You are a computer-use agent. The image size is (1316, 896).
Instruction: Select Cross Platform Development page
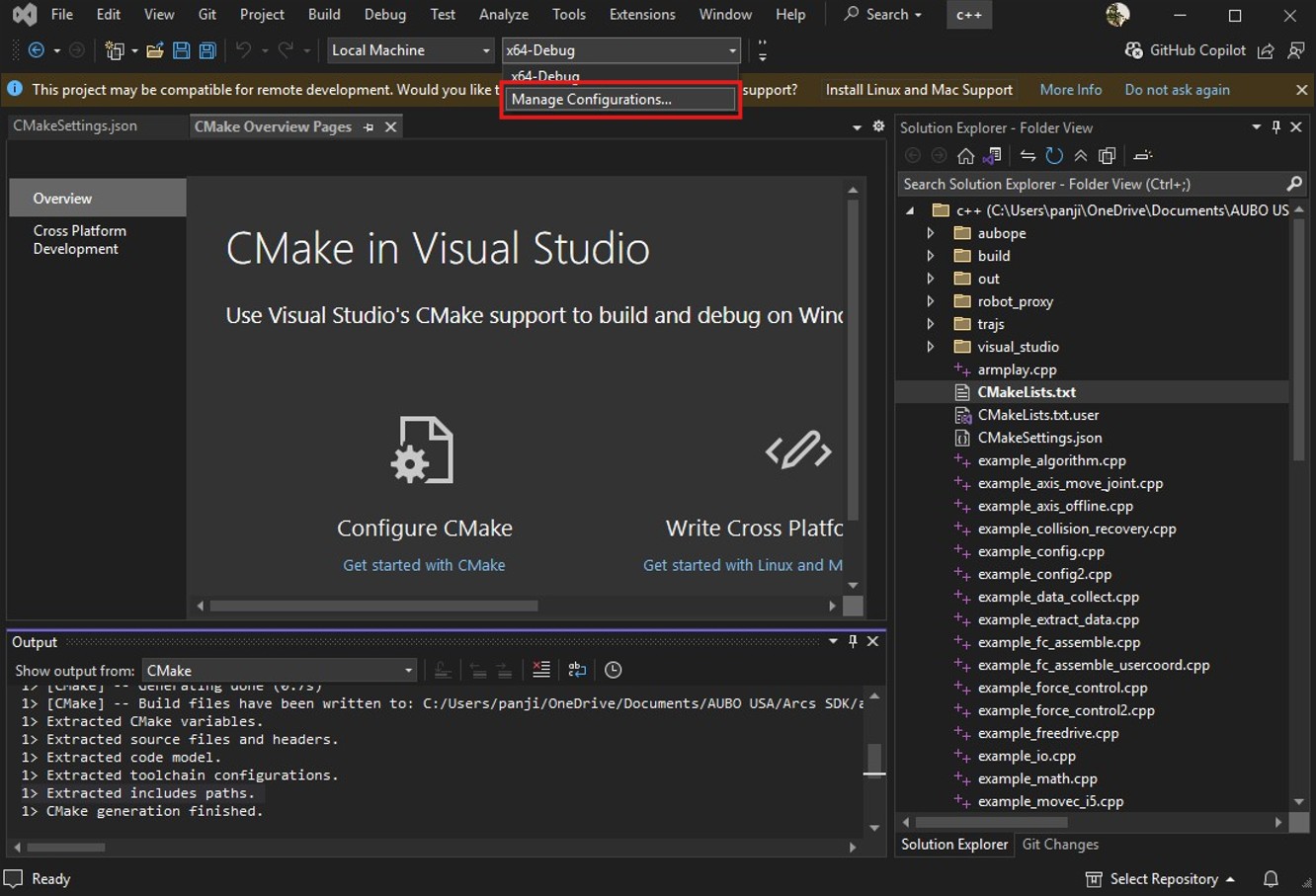click(80, 240)
